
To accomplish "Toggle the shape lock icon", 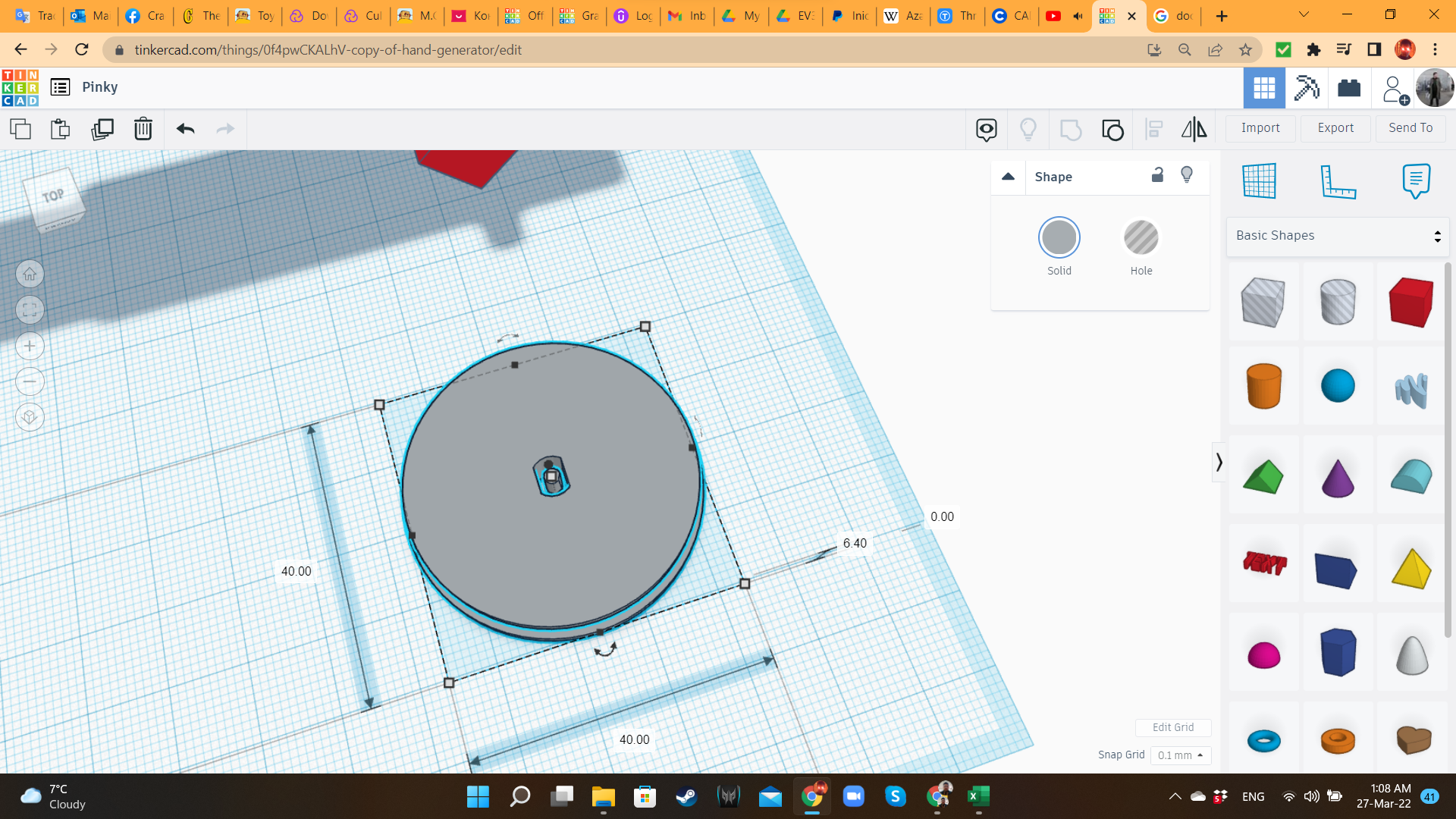I will 1157,175.
